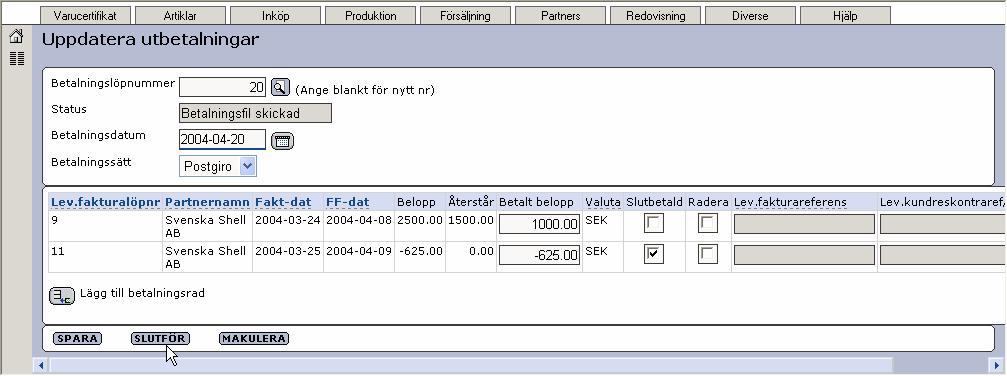The width and height of the screenshot is (1007, 376).
Task: Click the Betalningslöpnummer input field
Action: 223,87
